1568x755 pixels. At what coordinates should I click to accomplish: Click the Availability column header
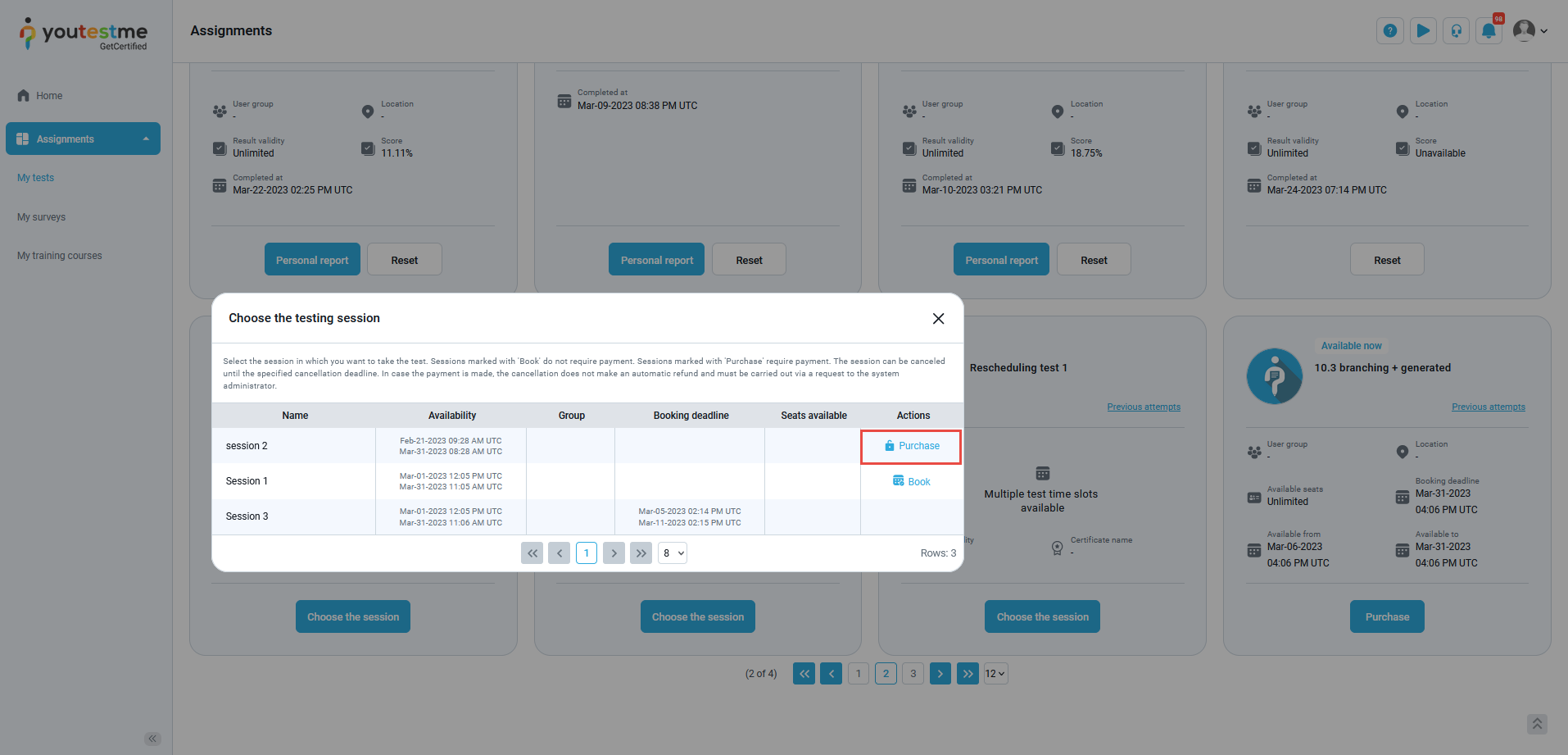click(452, 416)
